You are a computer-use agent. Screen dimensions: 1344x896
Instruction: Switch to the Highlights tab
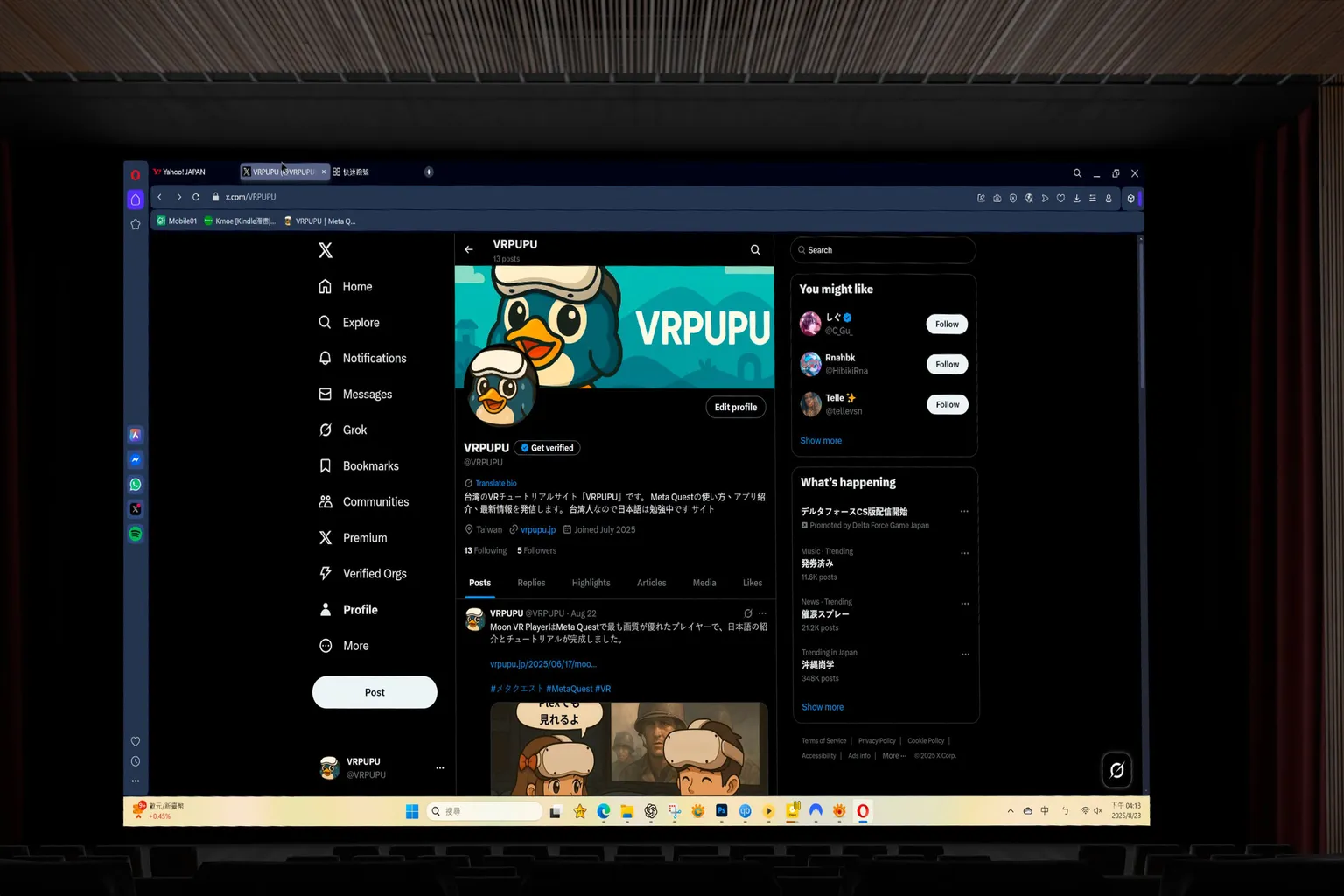[x=591, y=583]
